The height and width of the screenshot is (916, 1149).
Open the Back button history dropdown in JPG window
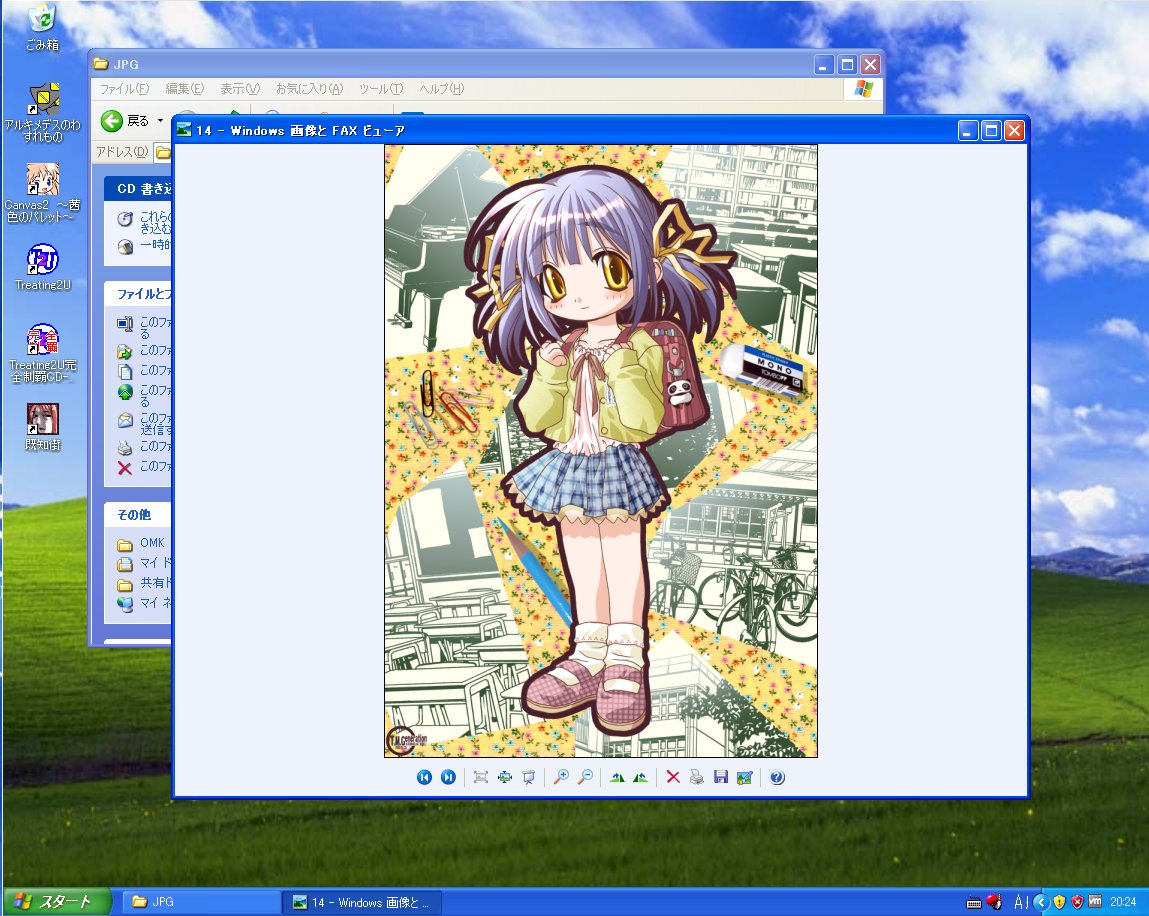coord(160,121)
